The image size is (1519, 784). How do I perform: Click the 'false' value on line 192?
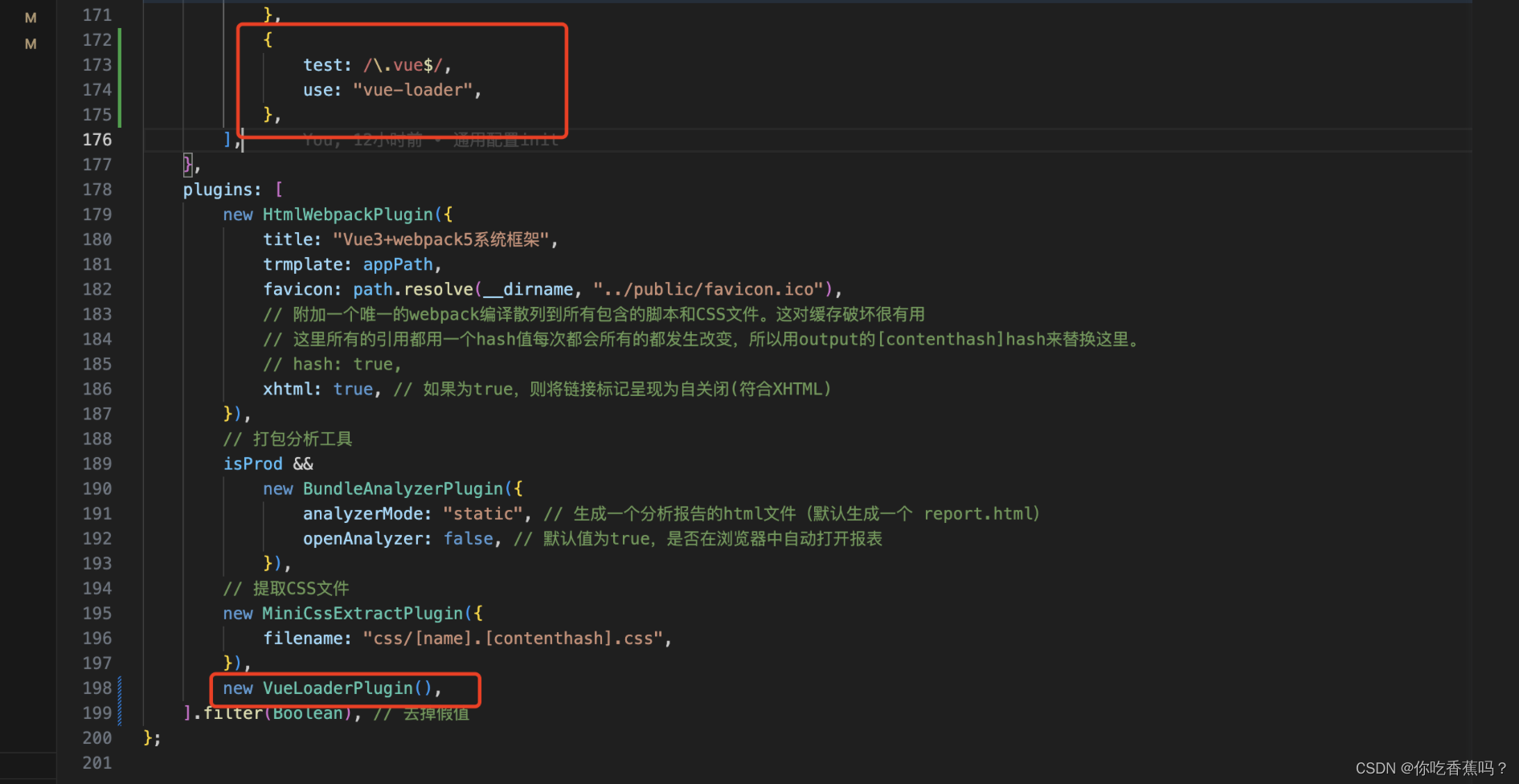pos(469,538)
